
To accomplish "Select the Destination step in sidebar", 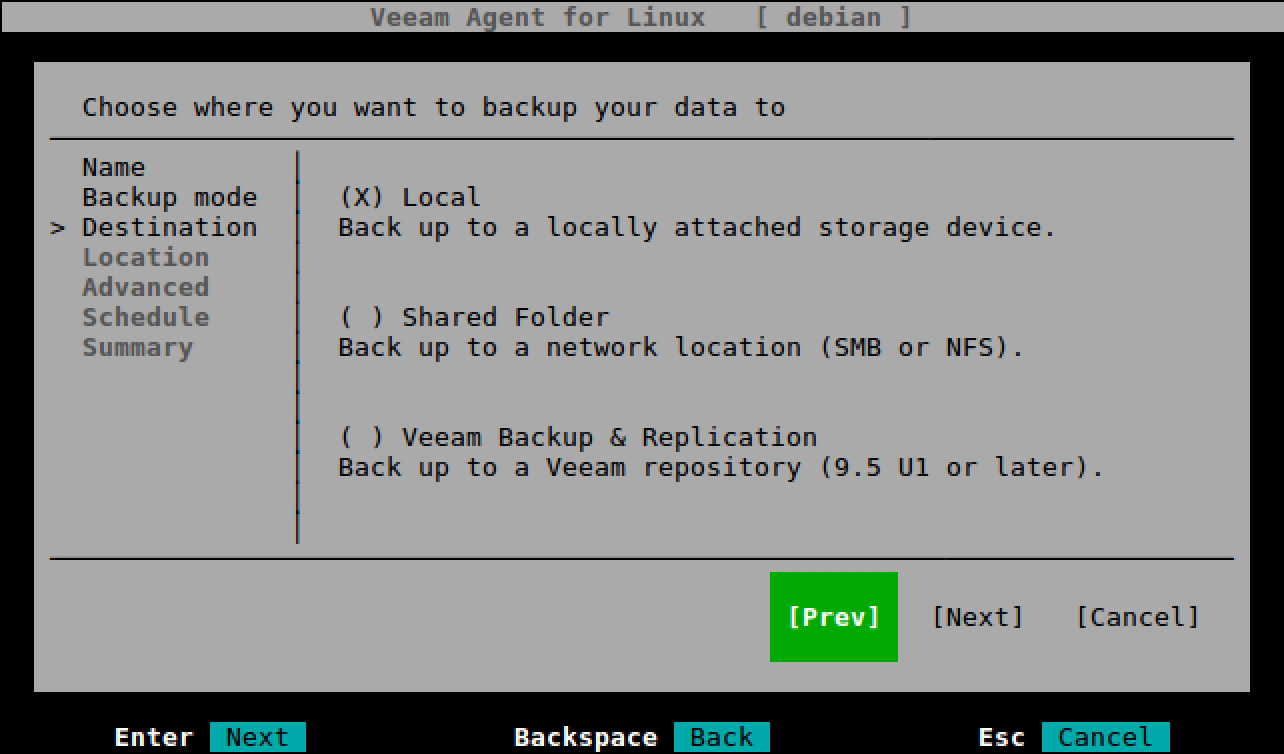I will tap(169, 227).
